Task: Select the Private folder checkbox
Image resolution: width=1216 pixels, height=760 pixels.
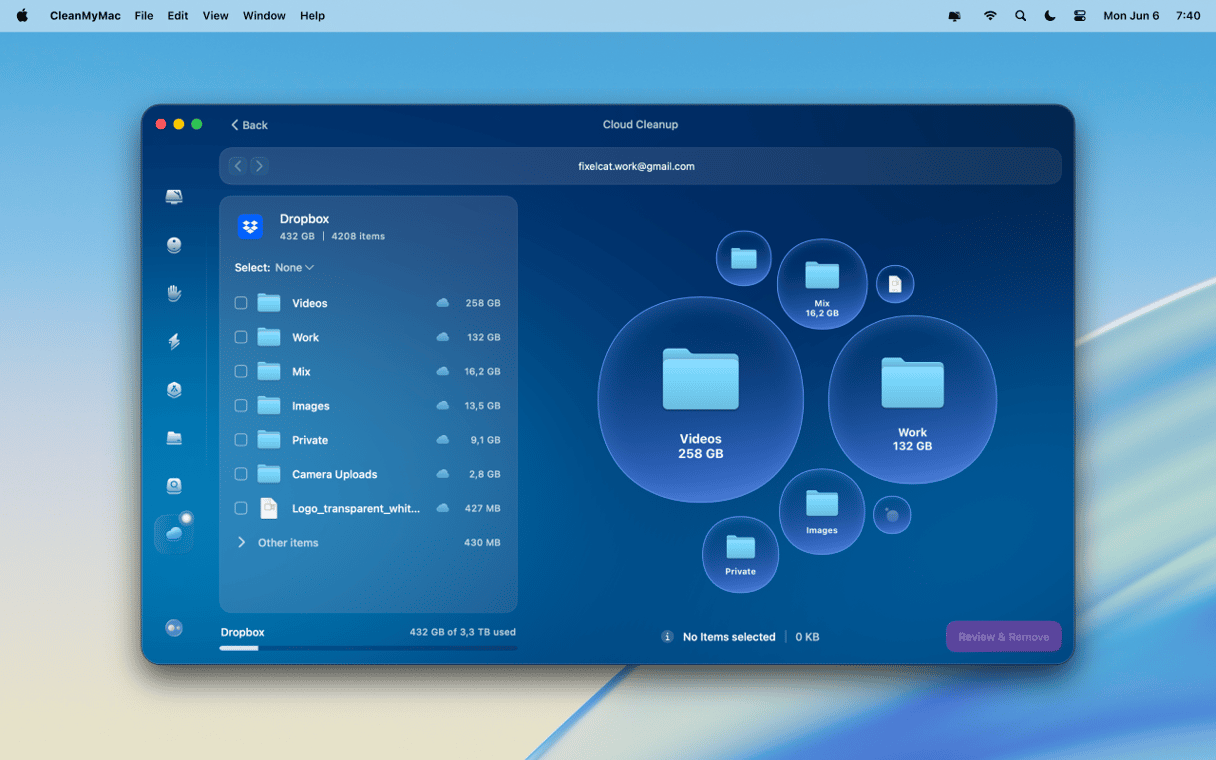Action: (241, 440)
